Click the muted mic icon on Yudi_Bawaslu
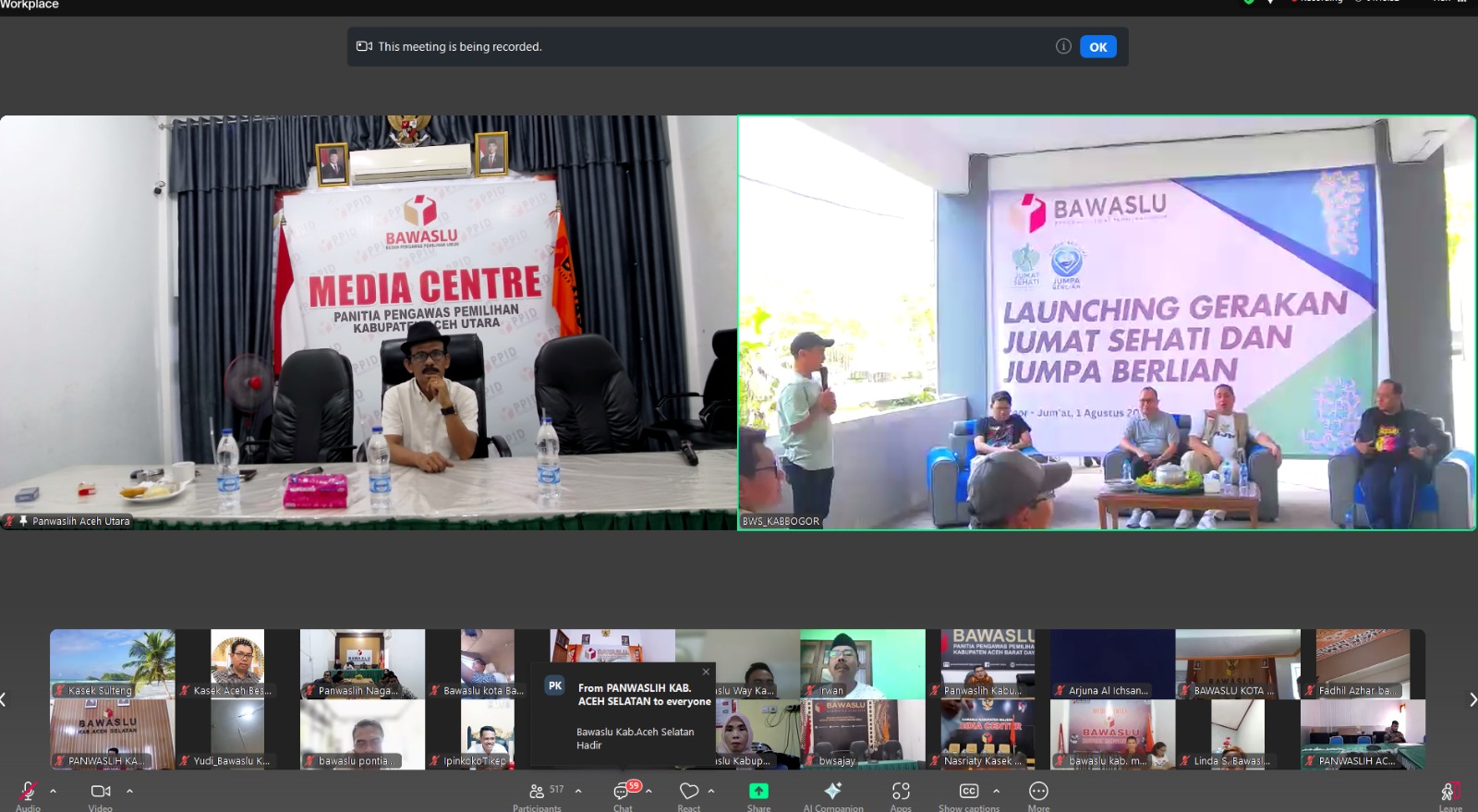Screen dimensions: 1478x812 [x=185, y=760]
